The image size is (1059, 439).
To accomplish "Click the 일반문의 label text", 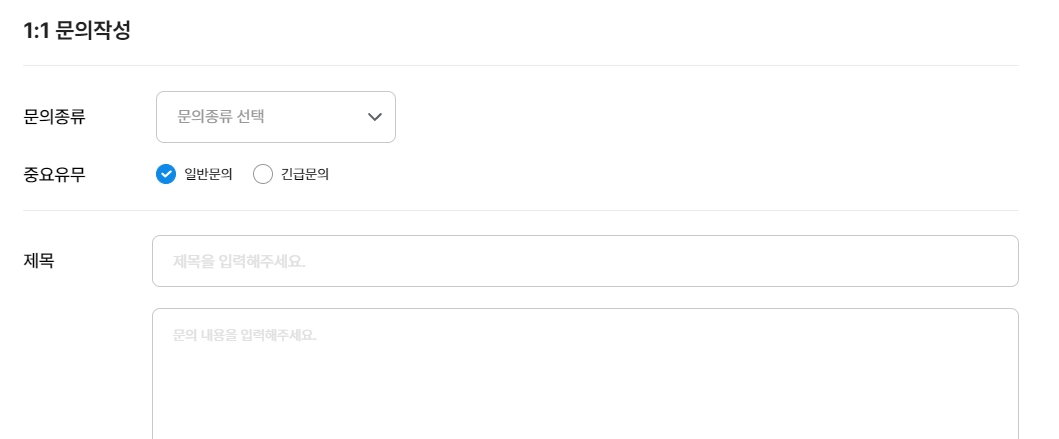I will [208, 174].
